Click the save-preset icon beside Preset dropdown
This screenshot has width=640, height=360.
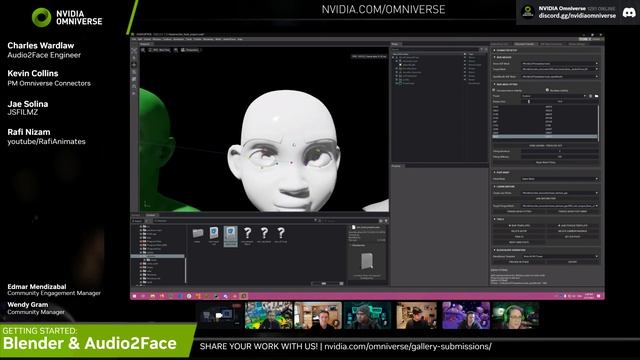(590, 96)
